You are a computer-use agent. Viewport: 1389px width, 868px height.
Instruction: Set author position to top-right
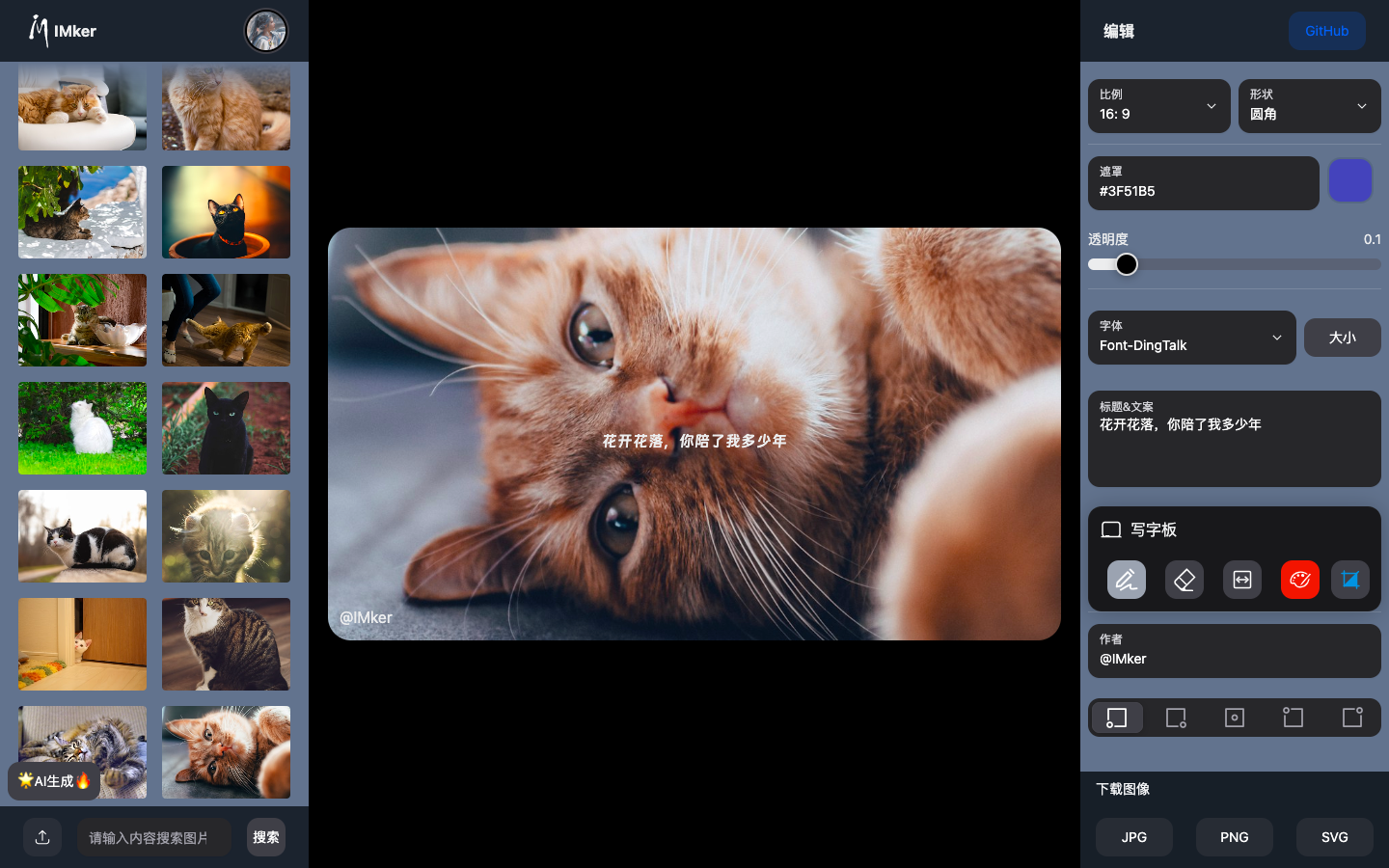pos(1352,718)
